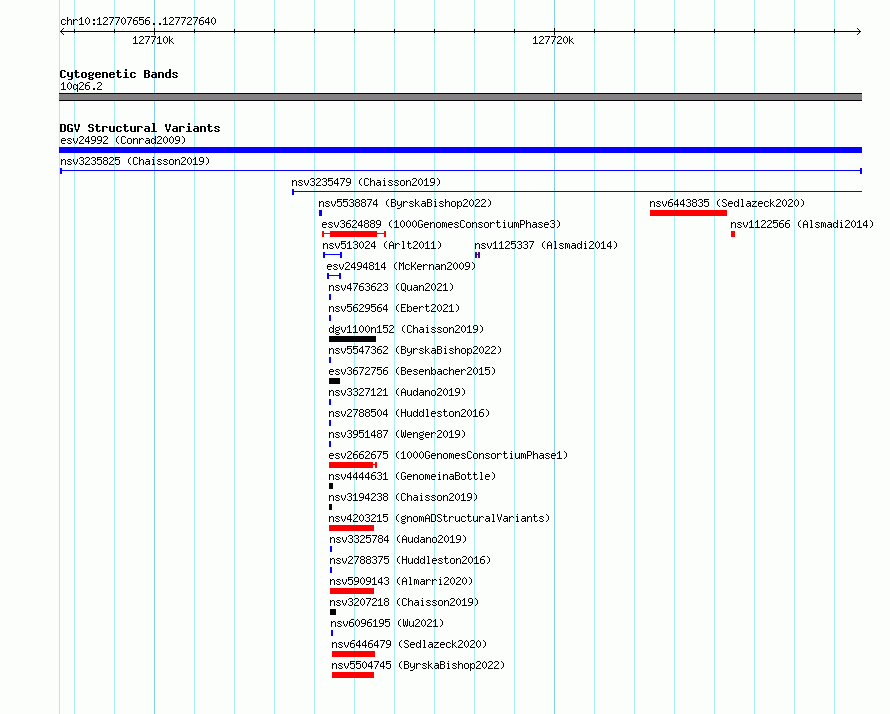Image resolution: width=890 pixels, height=714 pixels.
Task: Click nsv3235479 (Chaisson2019) label
Action: (x=366, y=182)
